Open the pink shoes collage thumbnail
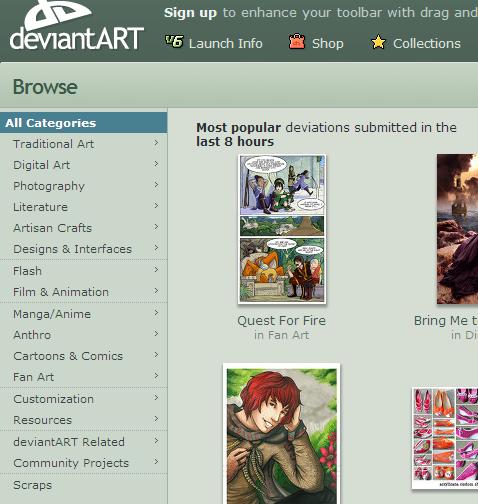This screenshot has width=478, height=504. pyautogui.click(x=445, y=438)
